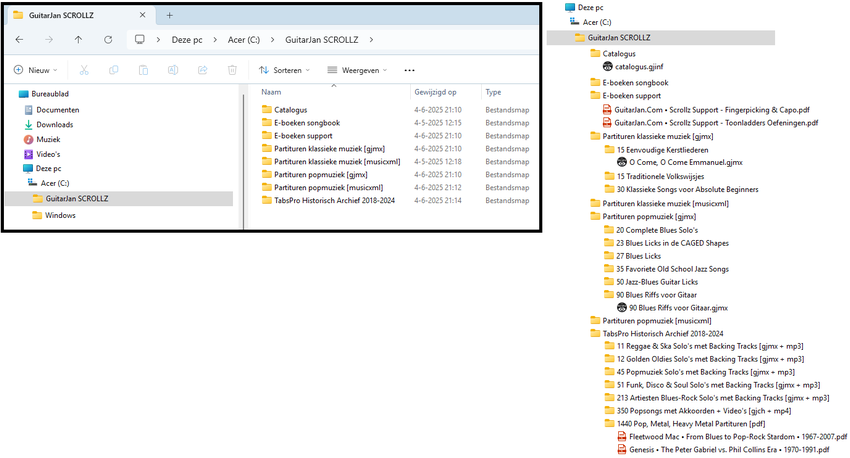Open the Weergeven dropdown
This screenshot has width=850, height=458.
357,70
